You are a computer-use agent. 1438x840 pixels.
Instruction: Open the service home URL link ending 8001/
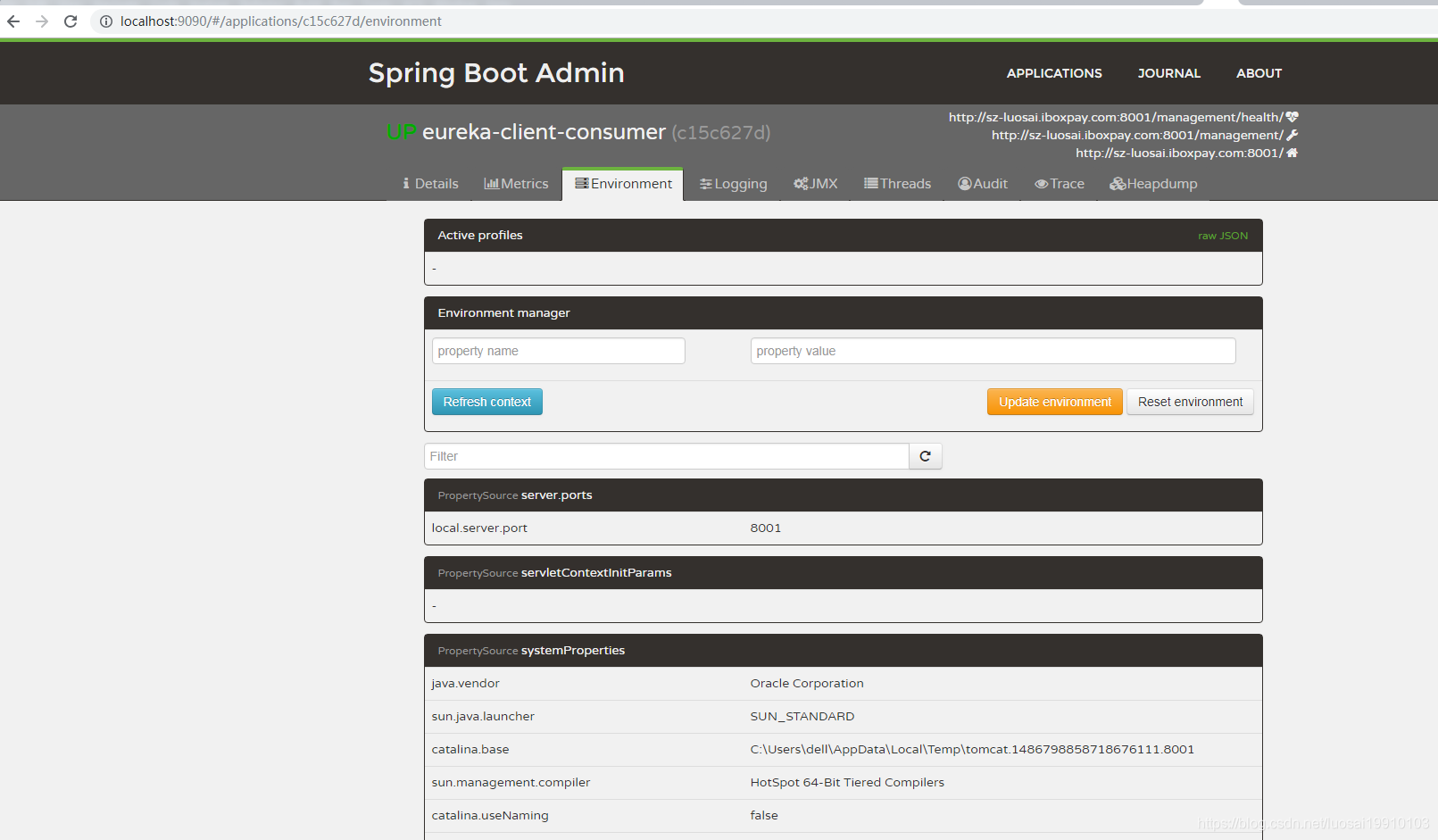coord(1179,153)
